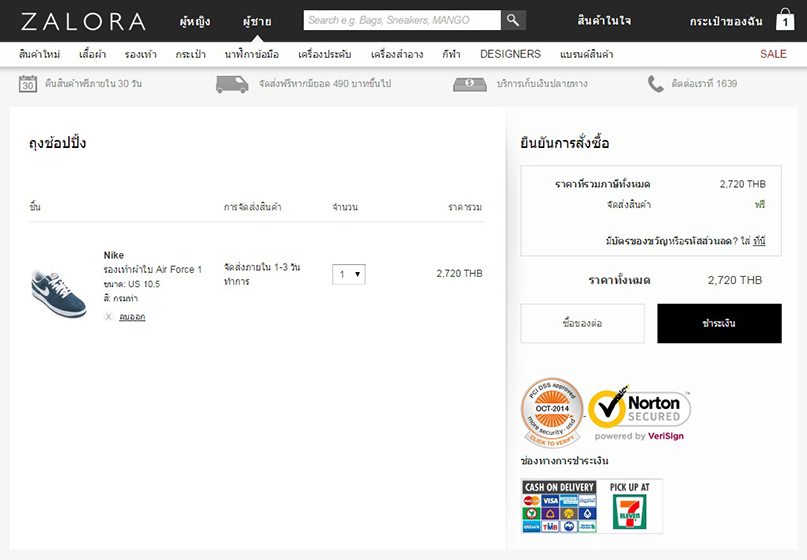The width and height of the screenshot is (807, 560).
Task: Focus the search input field
Action: point(402,20)
